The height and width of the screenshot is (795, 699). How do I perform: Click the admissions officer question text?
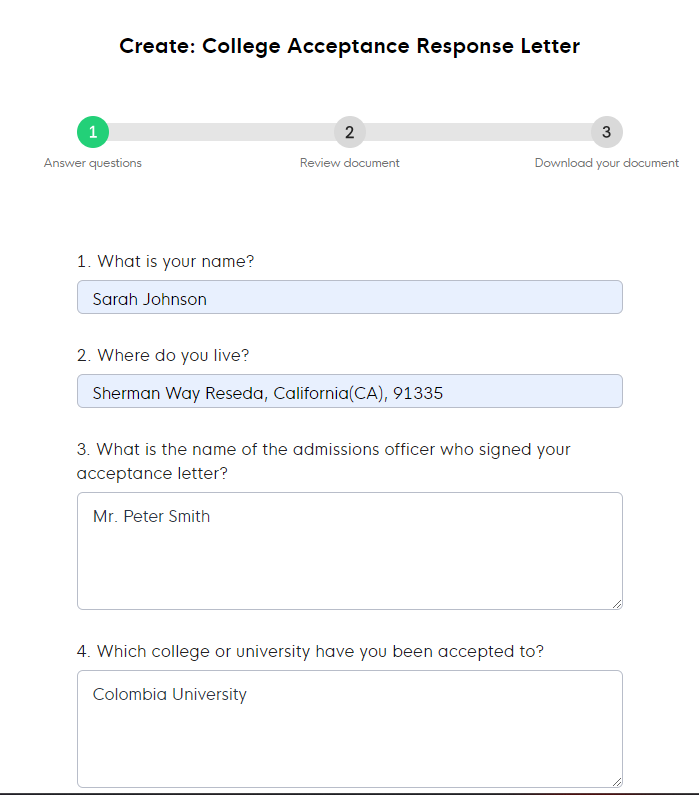[323, 461]
